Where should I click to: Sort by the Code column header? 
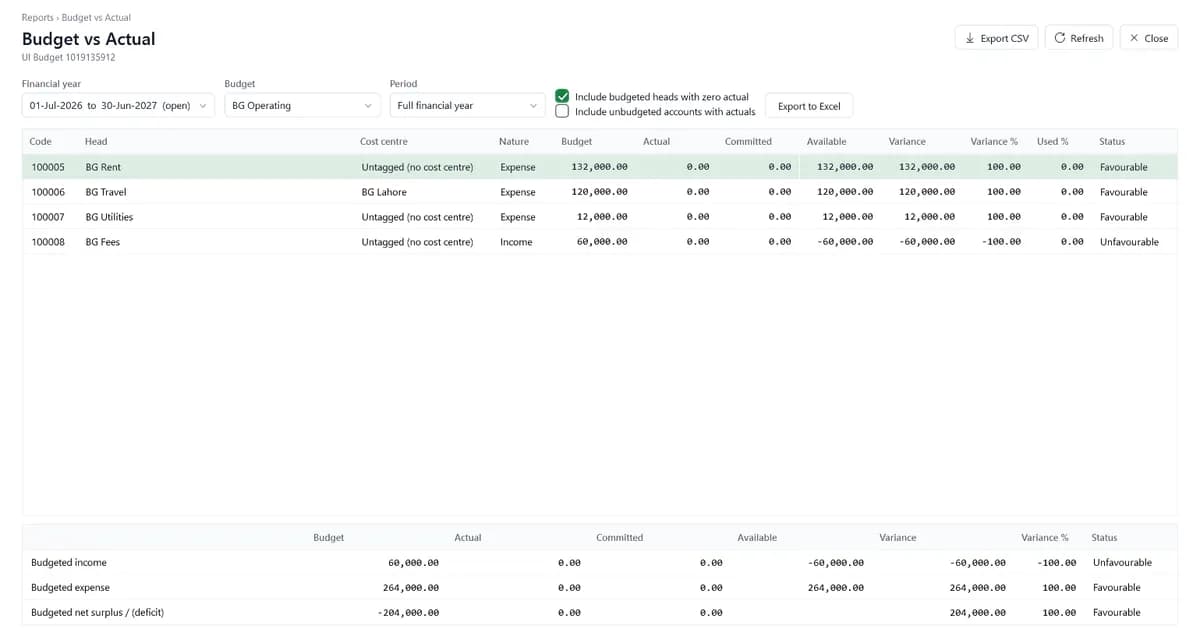[41, 141]
